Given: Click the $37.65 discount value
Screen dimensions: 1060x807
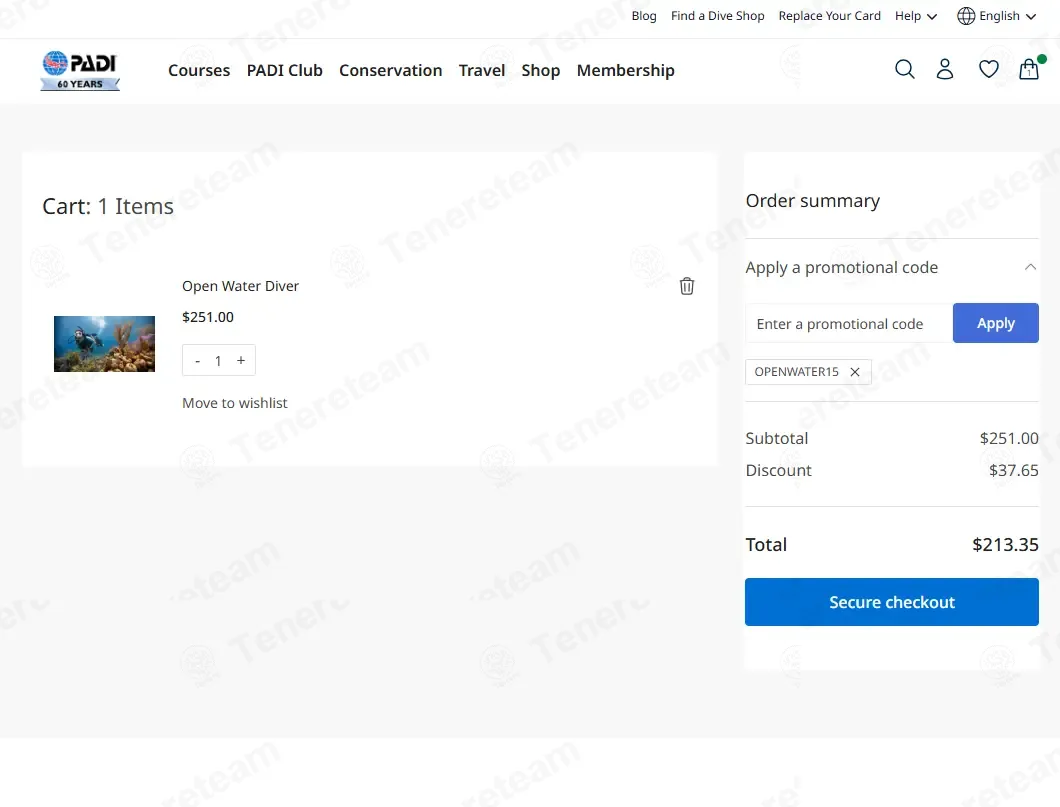Looking at the screenshot, I should coord(1013,470).
